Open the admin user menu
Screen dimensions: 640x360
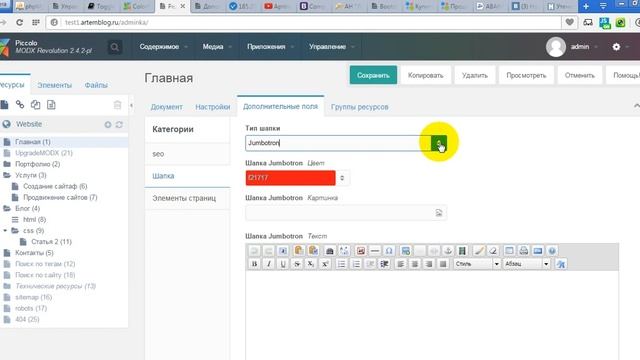click(572, 47)
